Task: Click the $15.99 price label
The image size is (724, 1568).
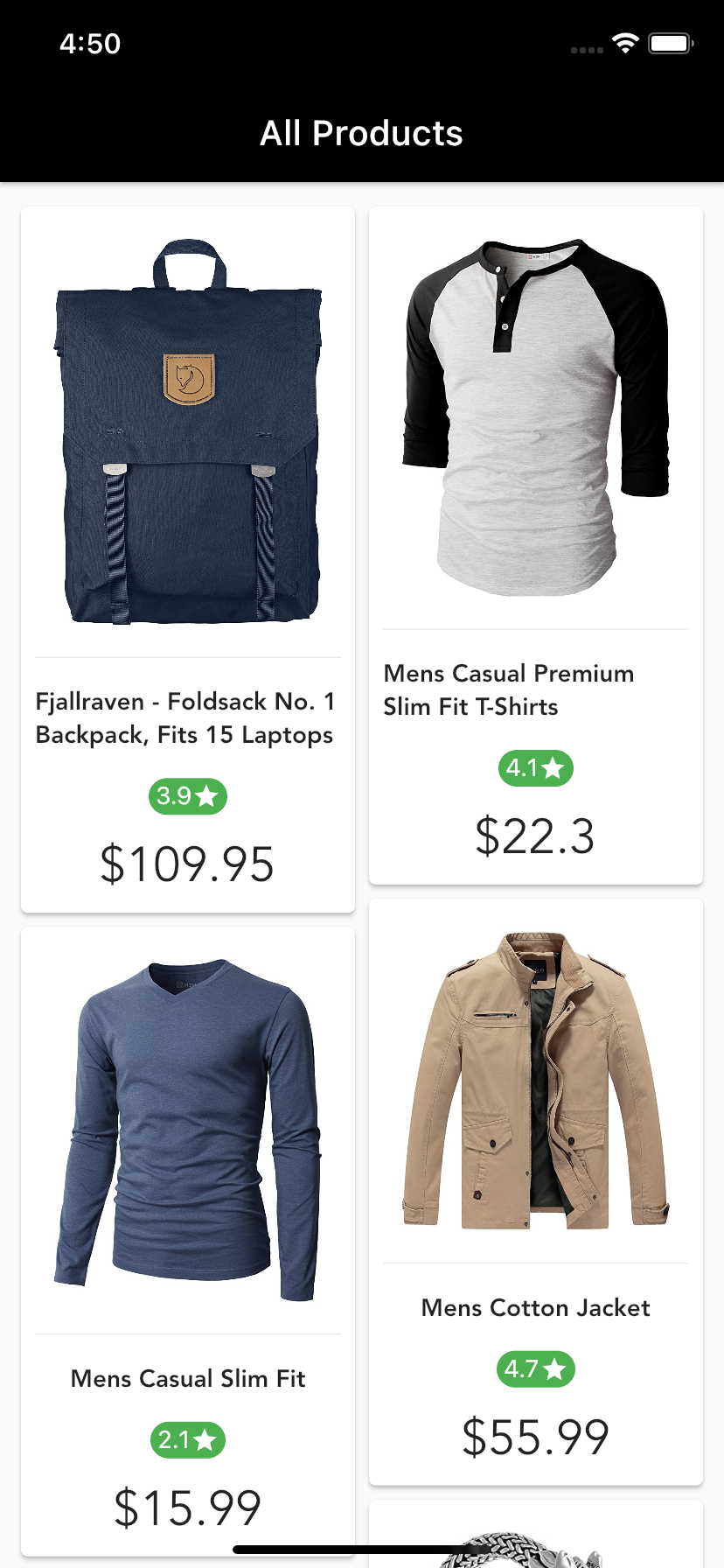Action: click(x=188, y=1508)
